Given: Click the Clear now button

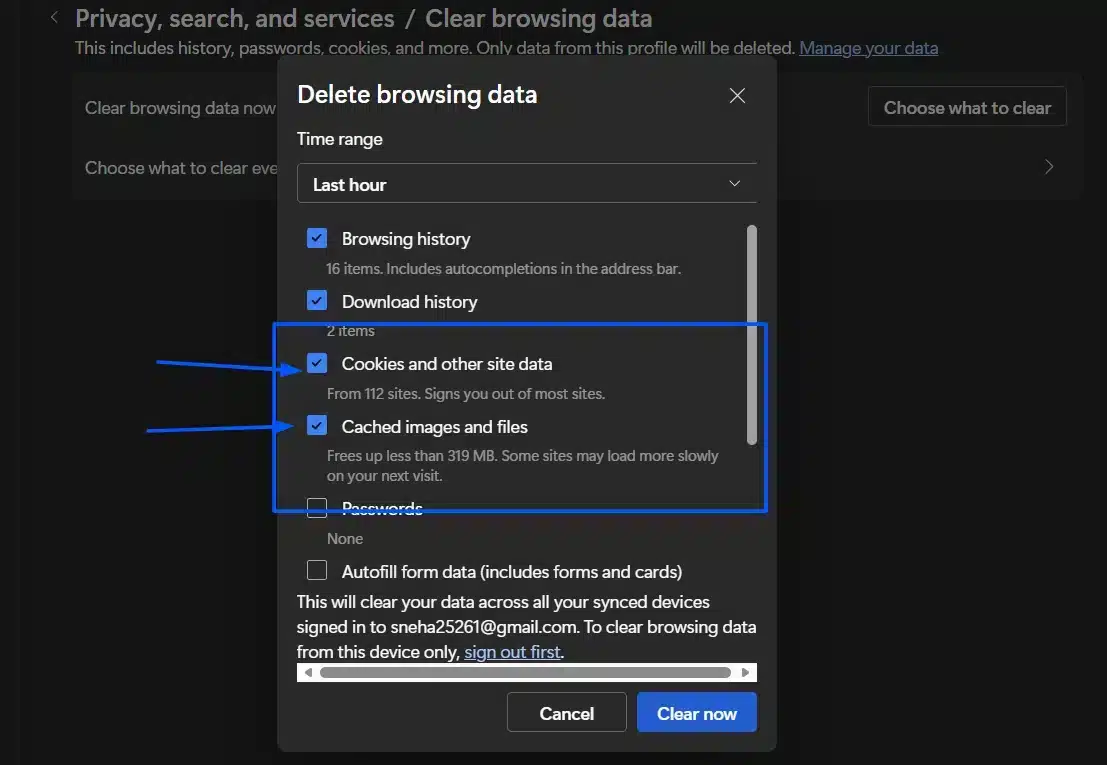Looking at the screenshot, I should 697,713.
